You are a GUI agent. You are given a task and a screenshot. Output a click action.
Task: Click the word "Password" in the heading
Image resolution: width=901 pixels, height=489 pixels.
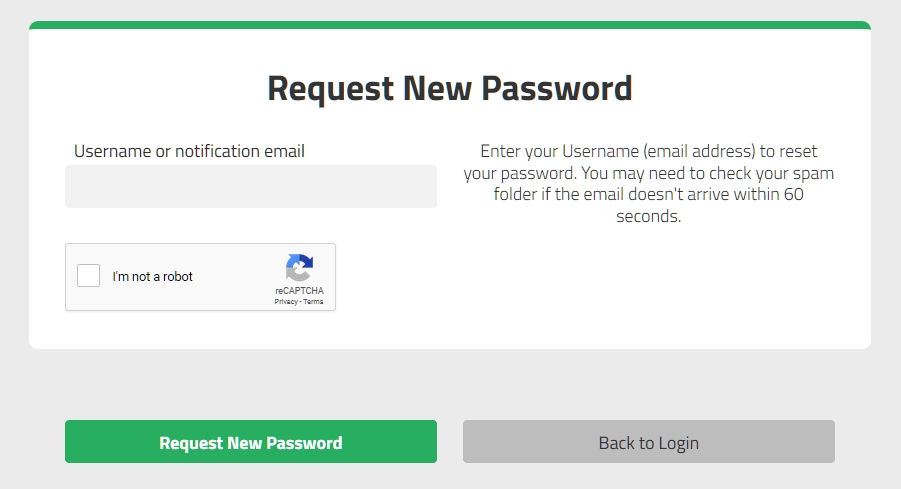tap(557, 88)
